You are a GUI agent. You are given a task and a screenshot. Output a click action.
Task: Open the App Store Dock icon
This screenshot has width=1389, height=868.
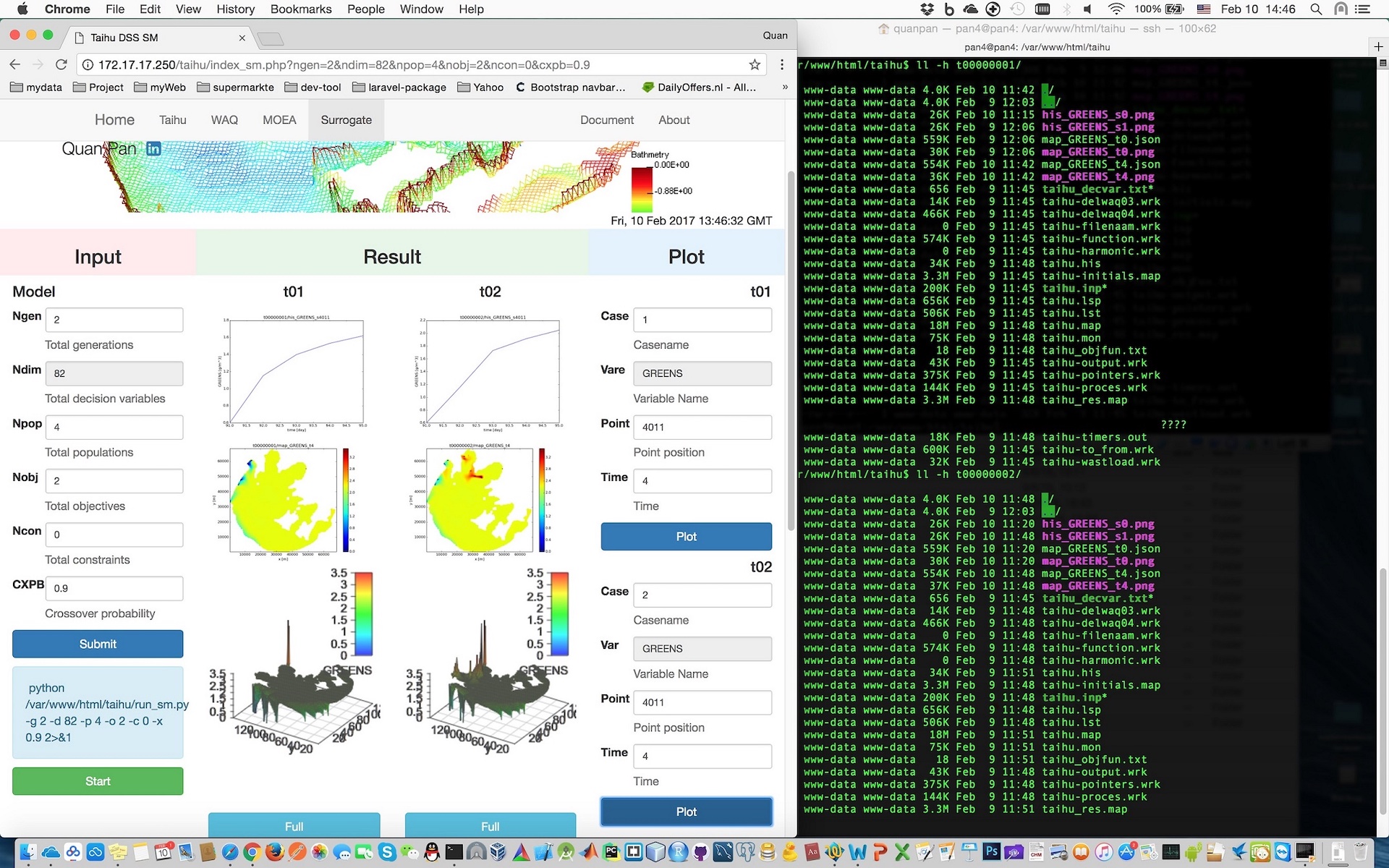[1126, 852]
